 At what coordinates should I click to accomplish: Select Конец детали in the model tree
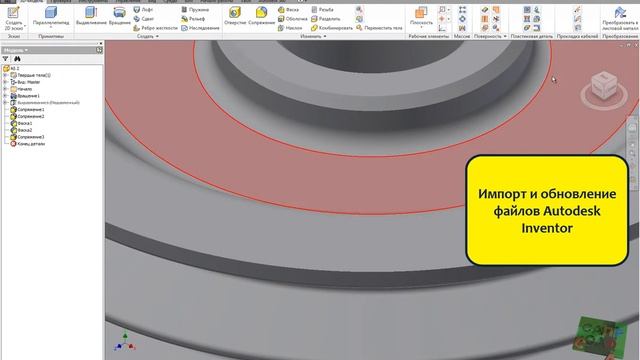pyautogui.click(x=28, y=144)
